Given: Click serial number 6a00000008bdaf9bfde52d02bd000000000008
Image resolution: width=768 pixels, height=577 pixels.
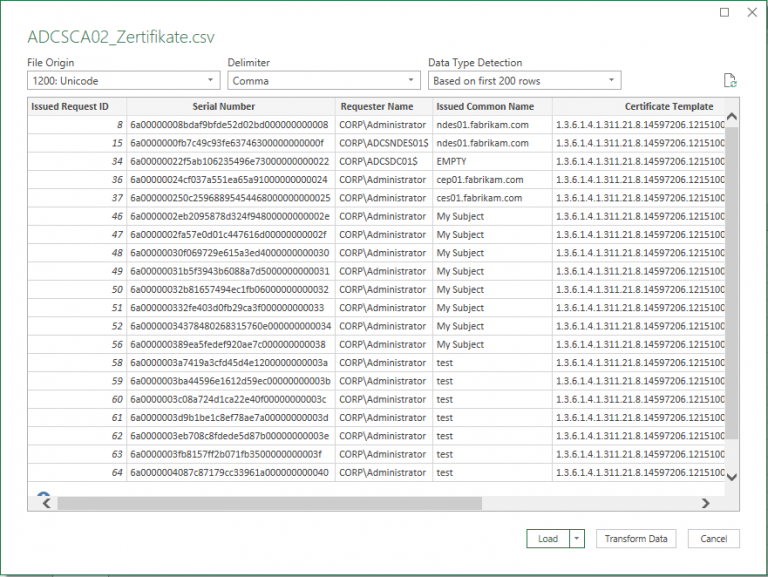Looking at the screenshot, I should (231, 125).
